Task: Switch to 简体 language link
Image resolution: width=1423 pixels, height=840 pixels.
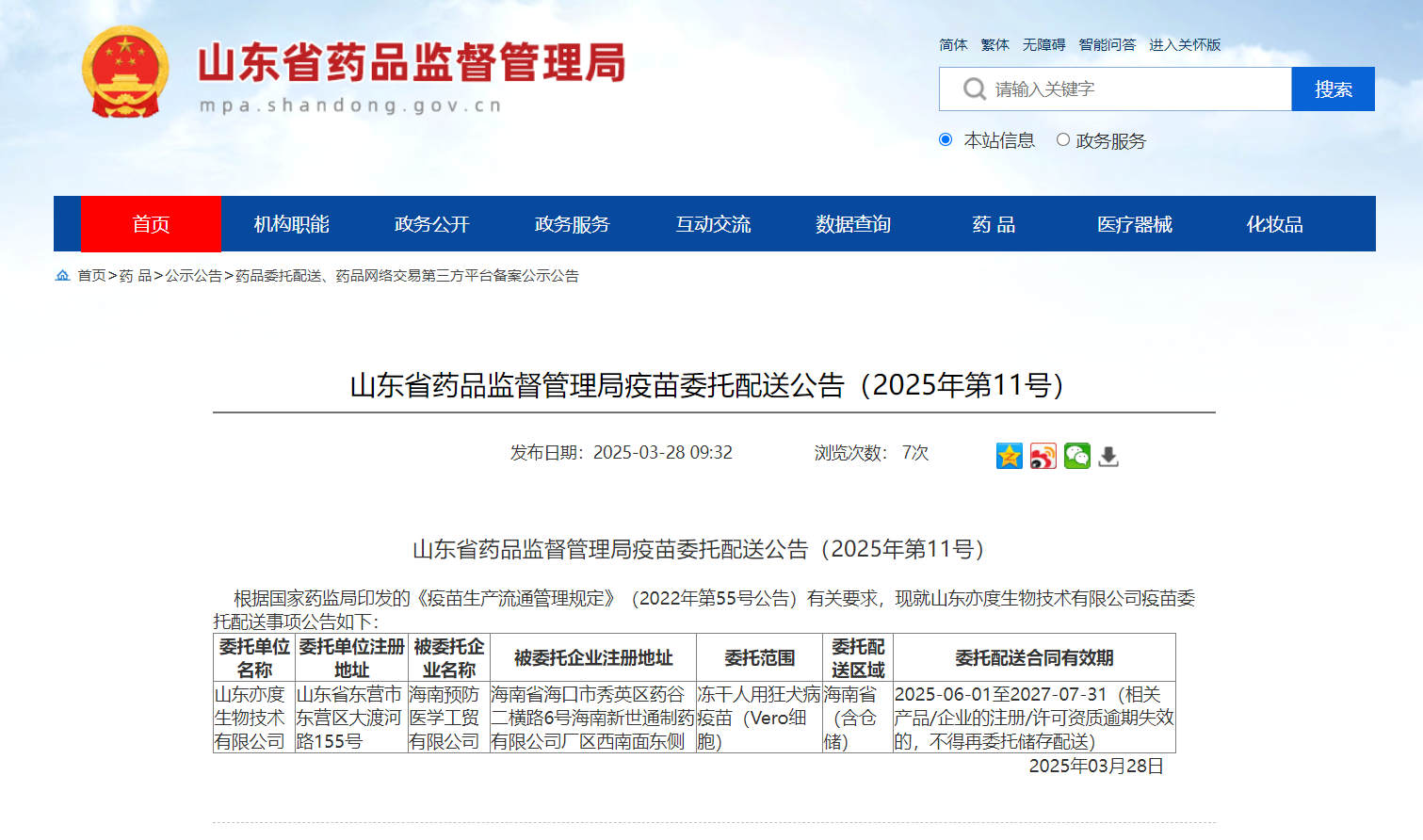Action: click(953, 44)
